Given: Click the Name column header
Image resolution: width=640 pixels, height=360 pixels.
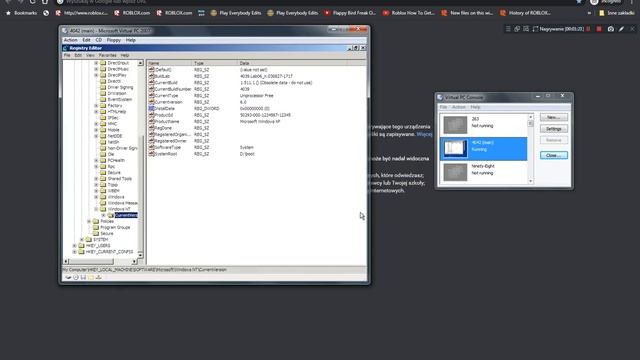Looking at the screenshot, I should coord(169,63).
